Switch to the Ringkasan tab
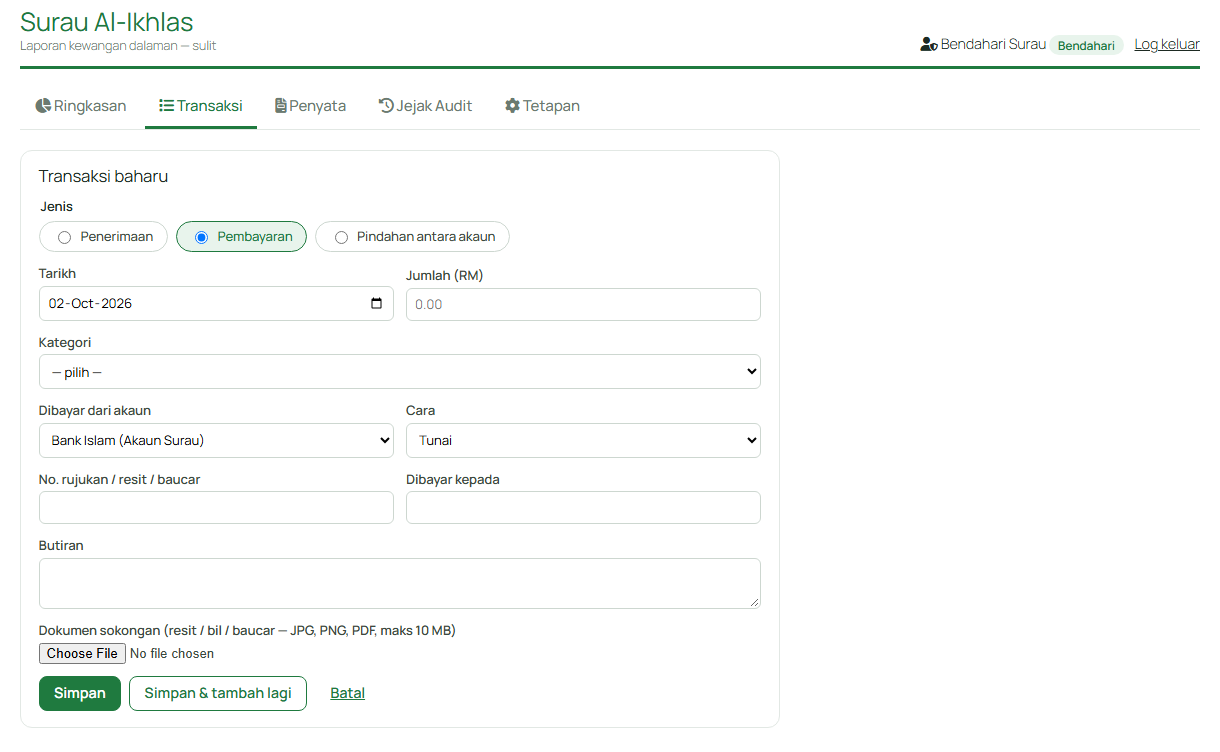Screen dimensions: 1220x752 [81, 105]
